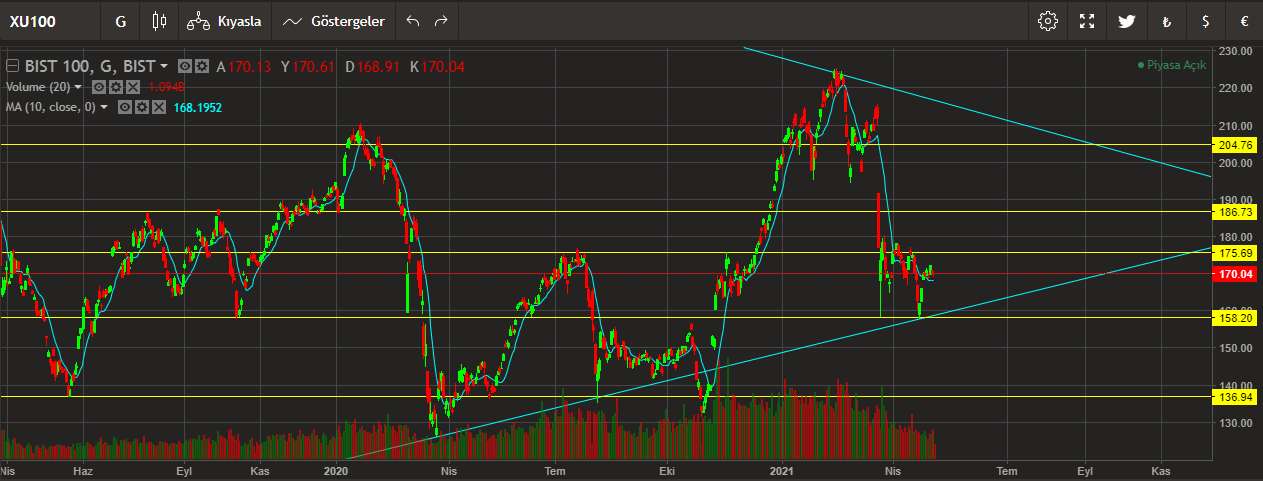Click the 158.20 yellow price label
1263x481 pixels.
(x=1236, y=317)
